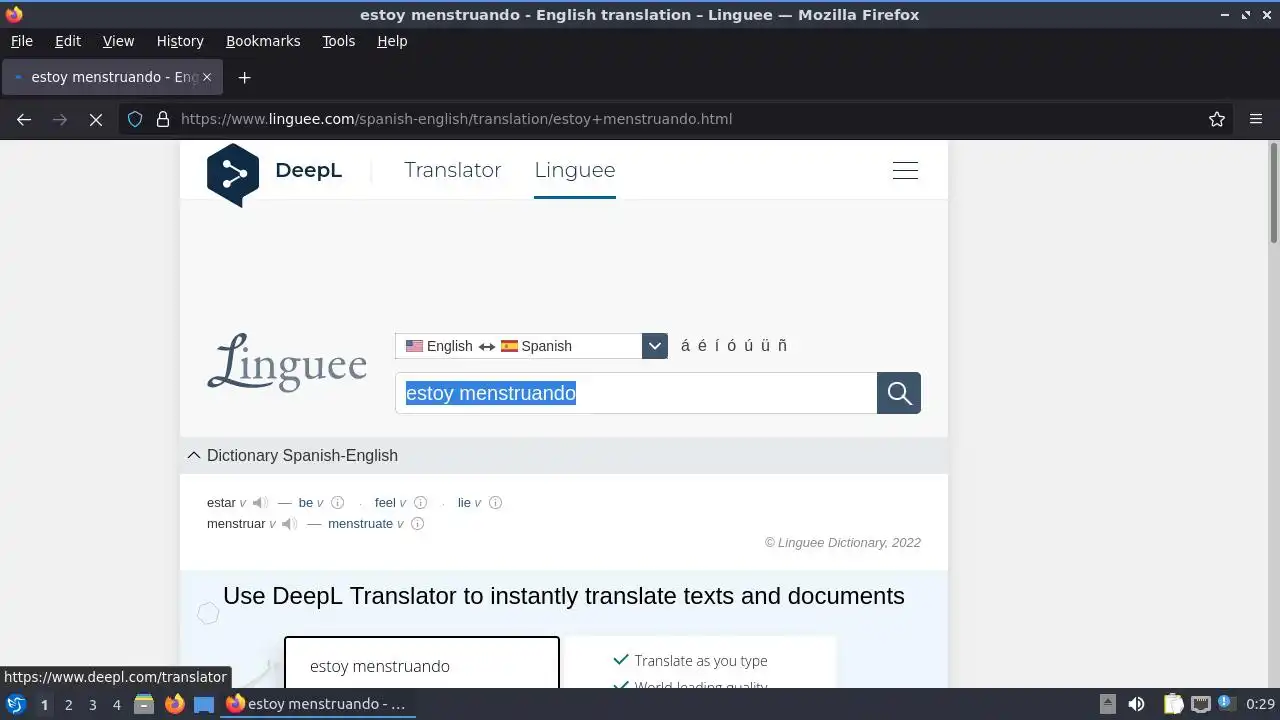View site security padlock info
Viewport: 1280px width, 720px height.
163,119
